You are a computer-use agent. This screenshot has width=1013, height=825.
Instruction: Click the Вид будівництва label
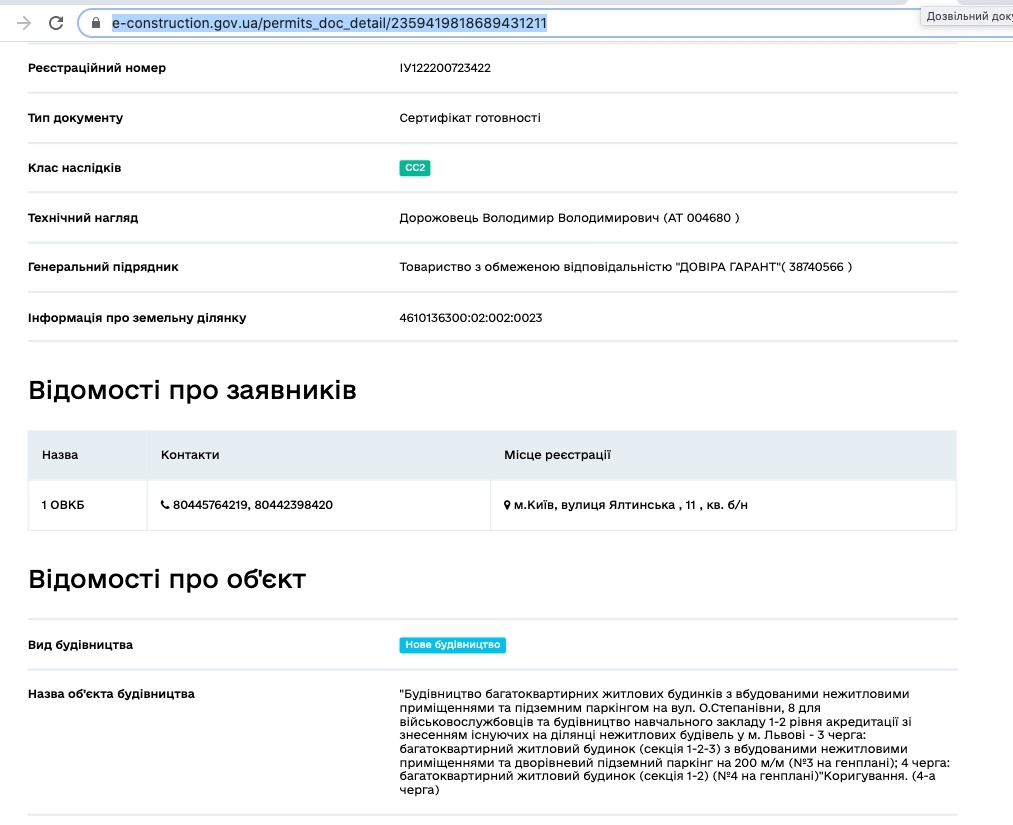[80, 645]
